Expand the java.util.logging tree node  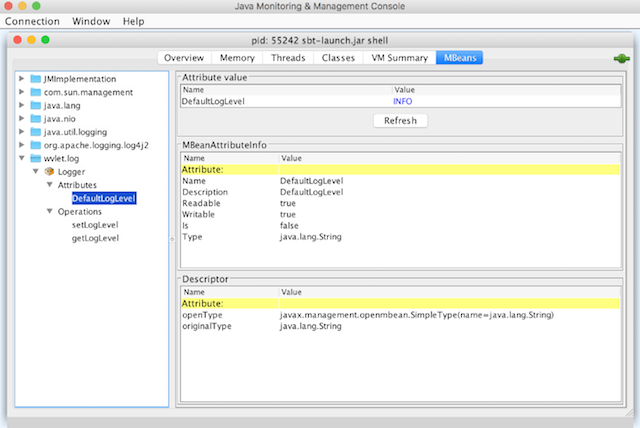pos(22,131)
